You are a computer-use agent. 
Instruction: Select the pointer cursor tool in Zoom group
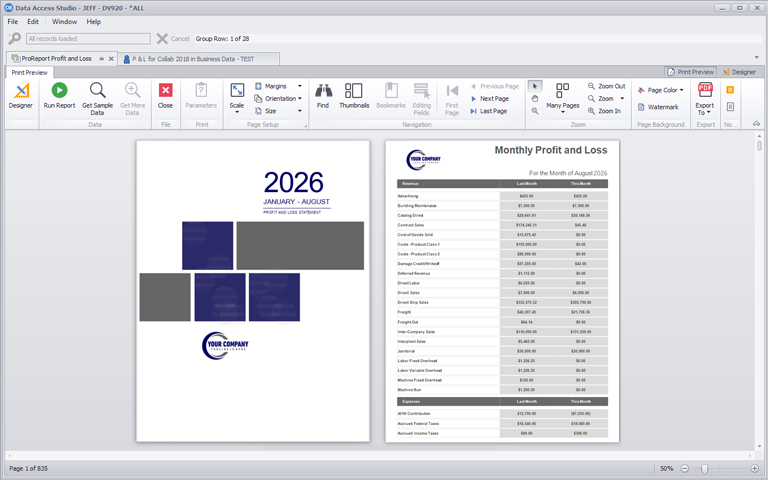[535, 87]
